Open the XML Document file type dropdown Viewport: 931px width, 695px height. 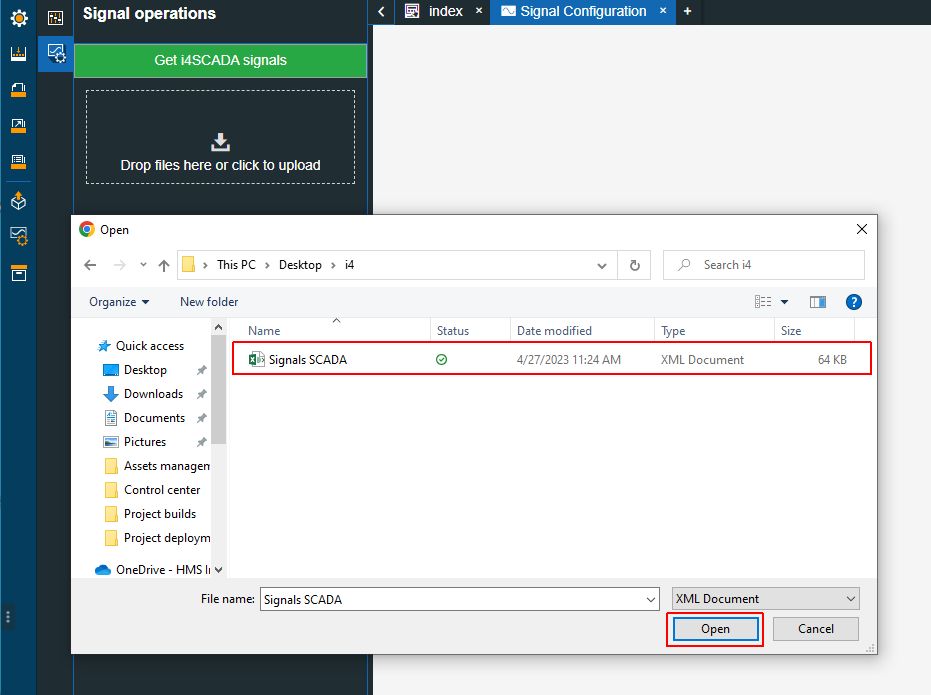point(765,599)
